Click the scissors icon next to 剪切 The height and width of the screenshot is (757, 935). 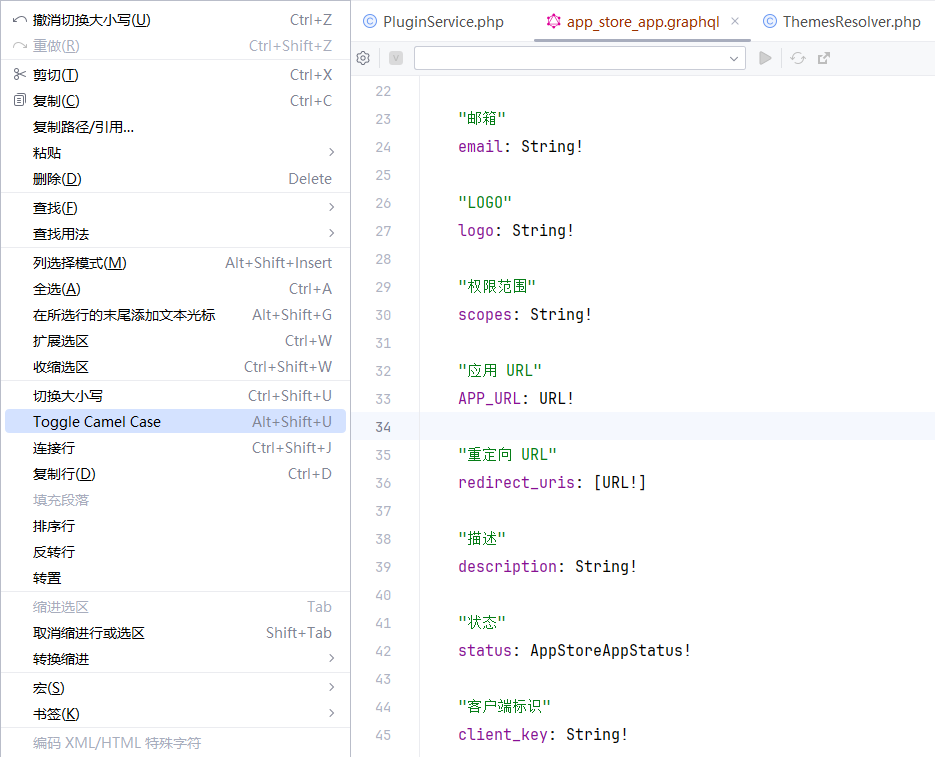(19, 74)
